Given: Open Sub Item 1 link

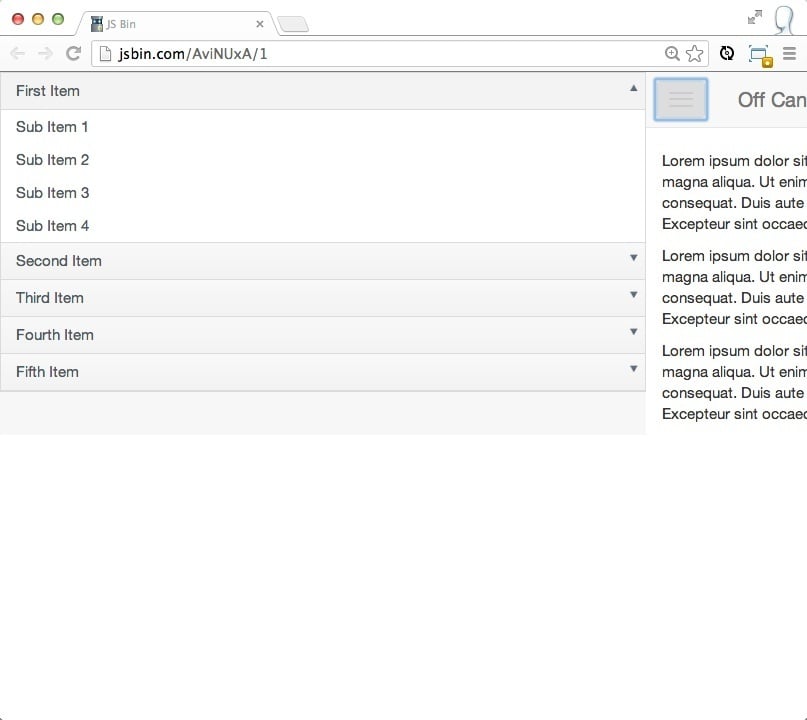Looking at the screenshot, I should pyautogui.click(x=52, y=127).
